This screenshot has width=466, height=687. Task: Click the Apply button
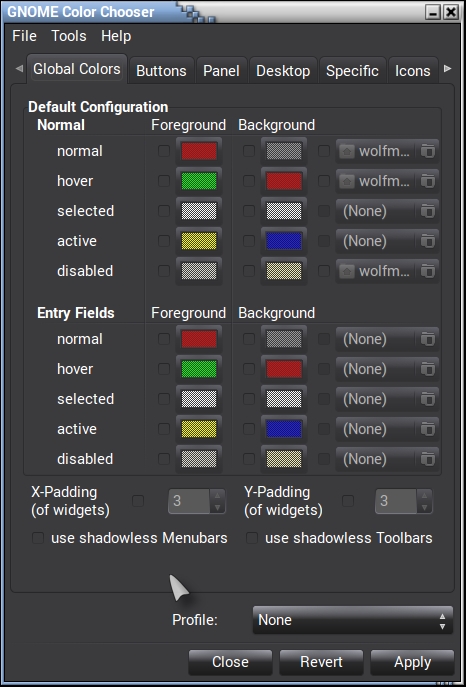(413, 662)
